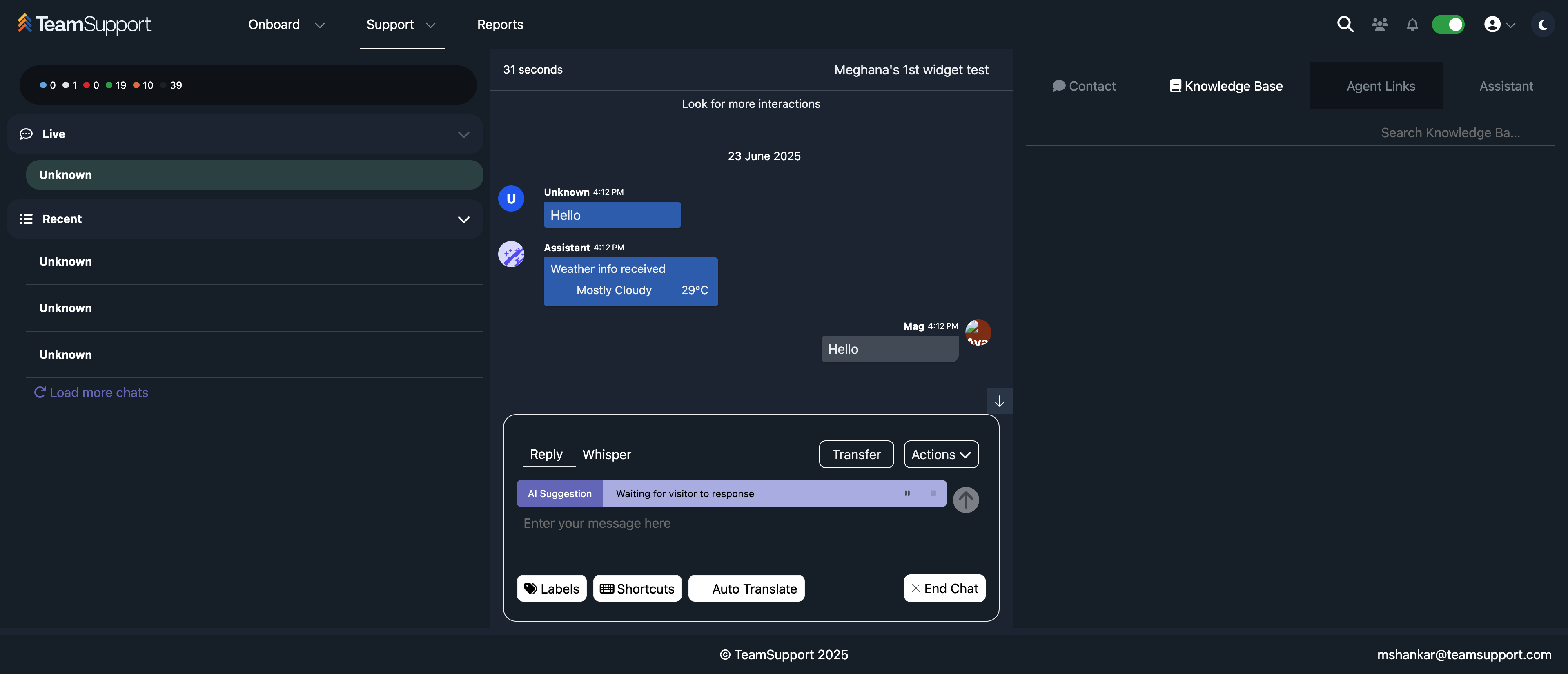The height and width of the screenshot is (674, 1568).
Task: Click the visitor's blue Hello message bubble
Action: coord(612,215)
